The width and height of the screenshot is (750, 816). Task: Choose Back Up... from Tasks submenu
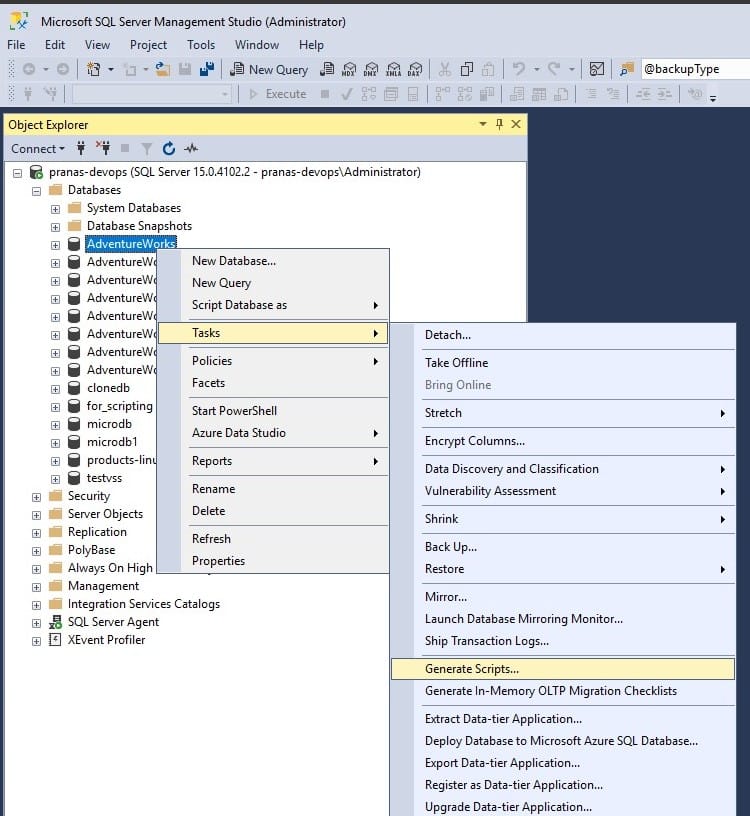(563, 546)
